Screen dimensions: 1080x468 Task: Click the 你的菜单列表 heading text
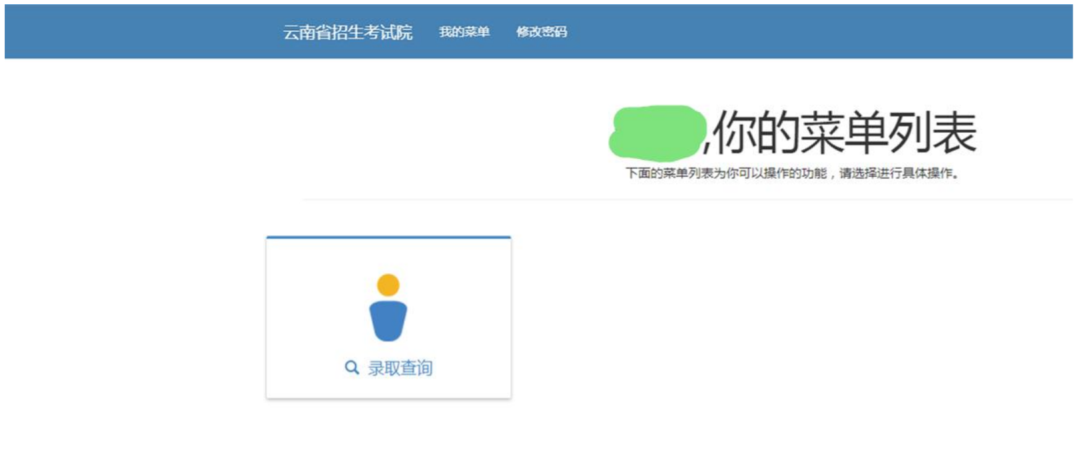[844, 133]
